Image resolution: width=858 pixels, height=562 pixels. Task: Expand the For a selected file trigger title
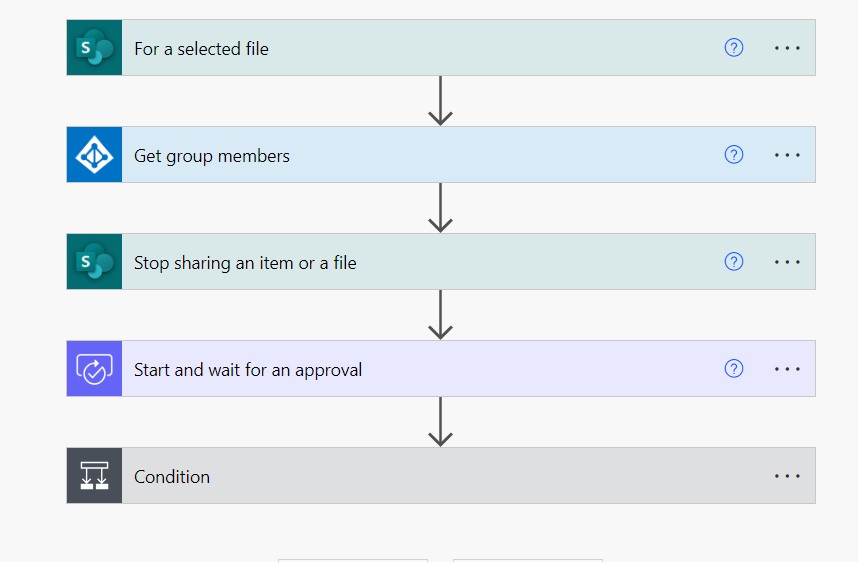202,48
